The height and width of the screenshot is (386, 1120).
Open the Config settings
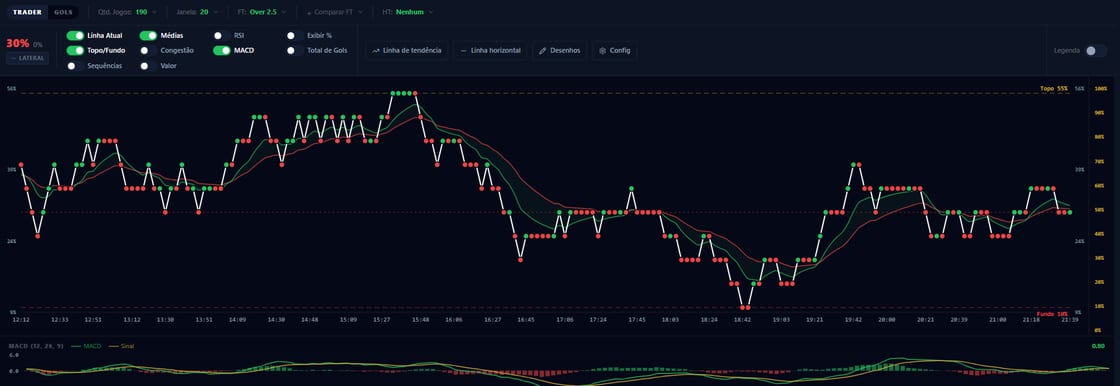coord(614,51)
